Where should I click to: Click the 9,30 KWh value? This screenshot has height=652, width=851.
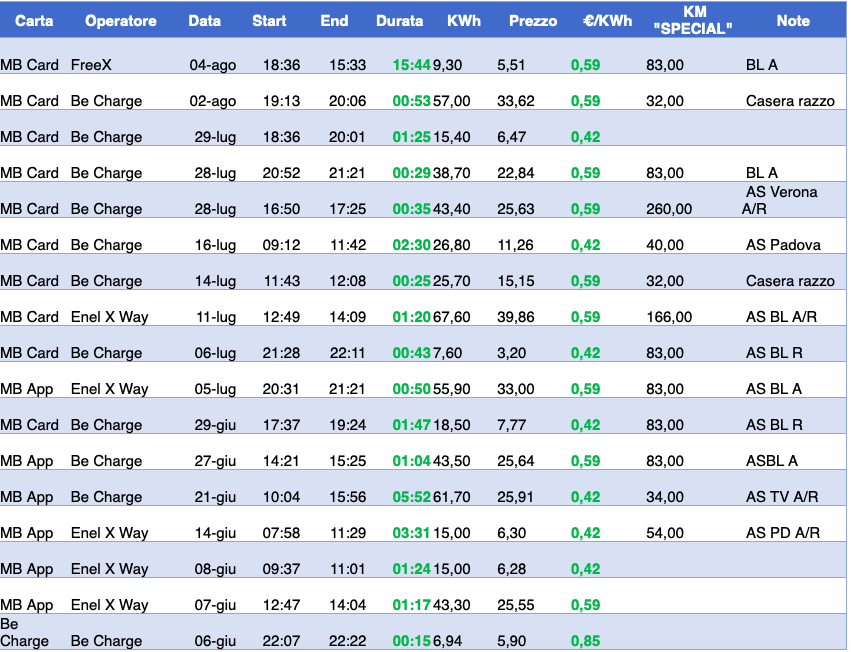click(448, 65)
